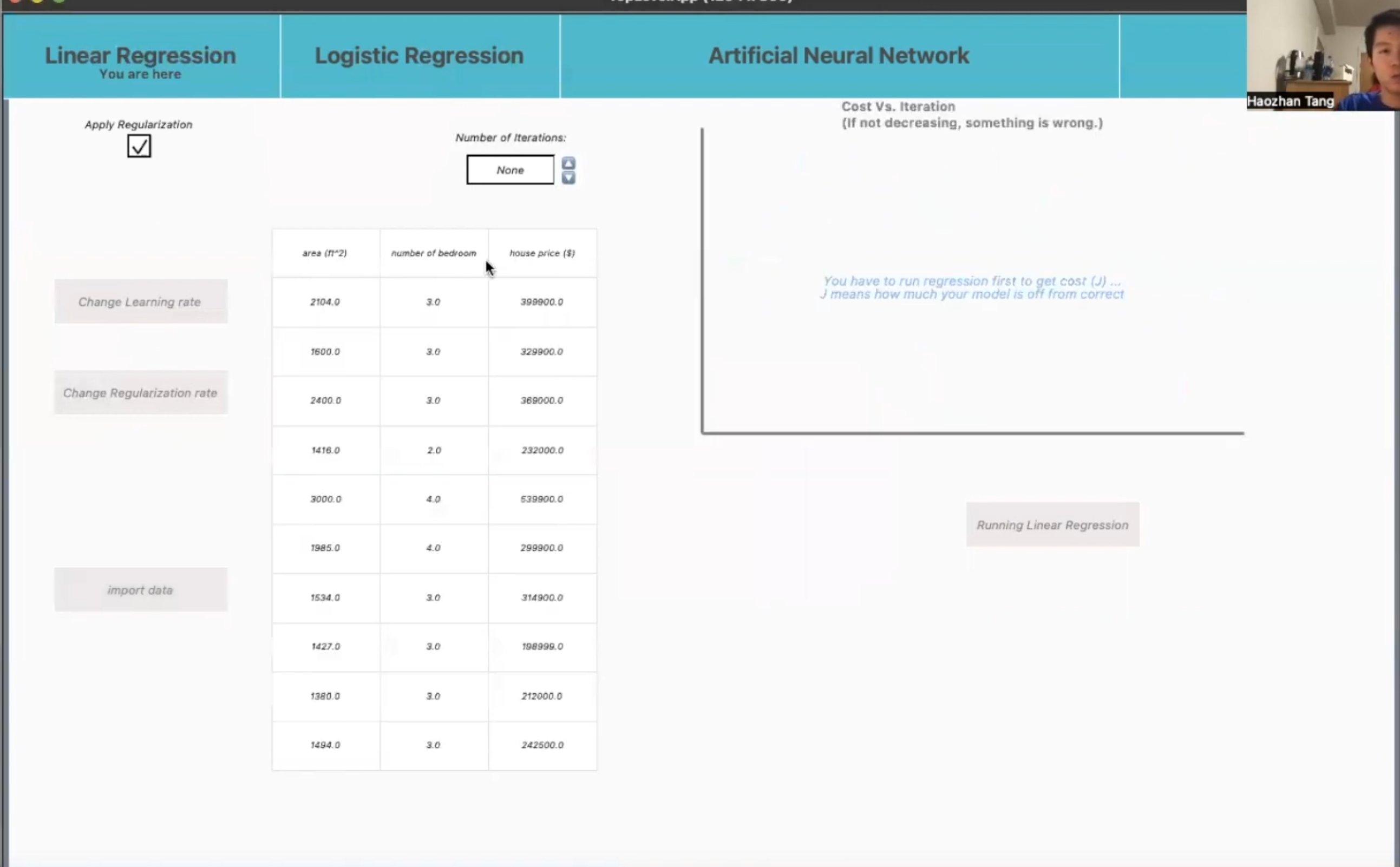Select the bedroom cell showing 2.0

tap(434, 450)
